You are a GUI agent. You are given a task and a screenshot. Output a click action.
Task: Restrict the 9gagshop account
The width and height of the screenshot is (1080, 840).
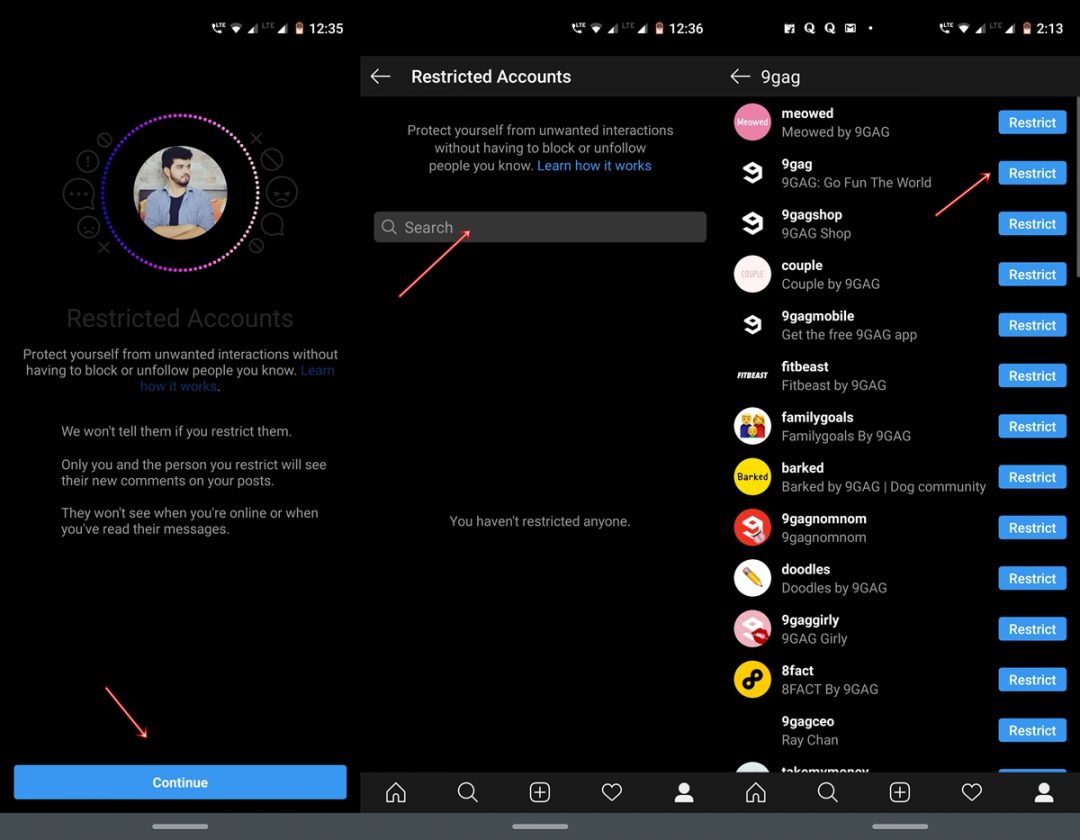(x=1032, y=224)
